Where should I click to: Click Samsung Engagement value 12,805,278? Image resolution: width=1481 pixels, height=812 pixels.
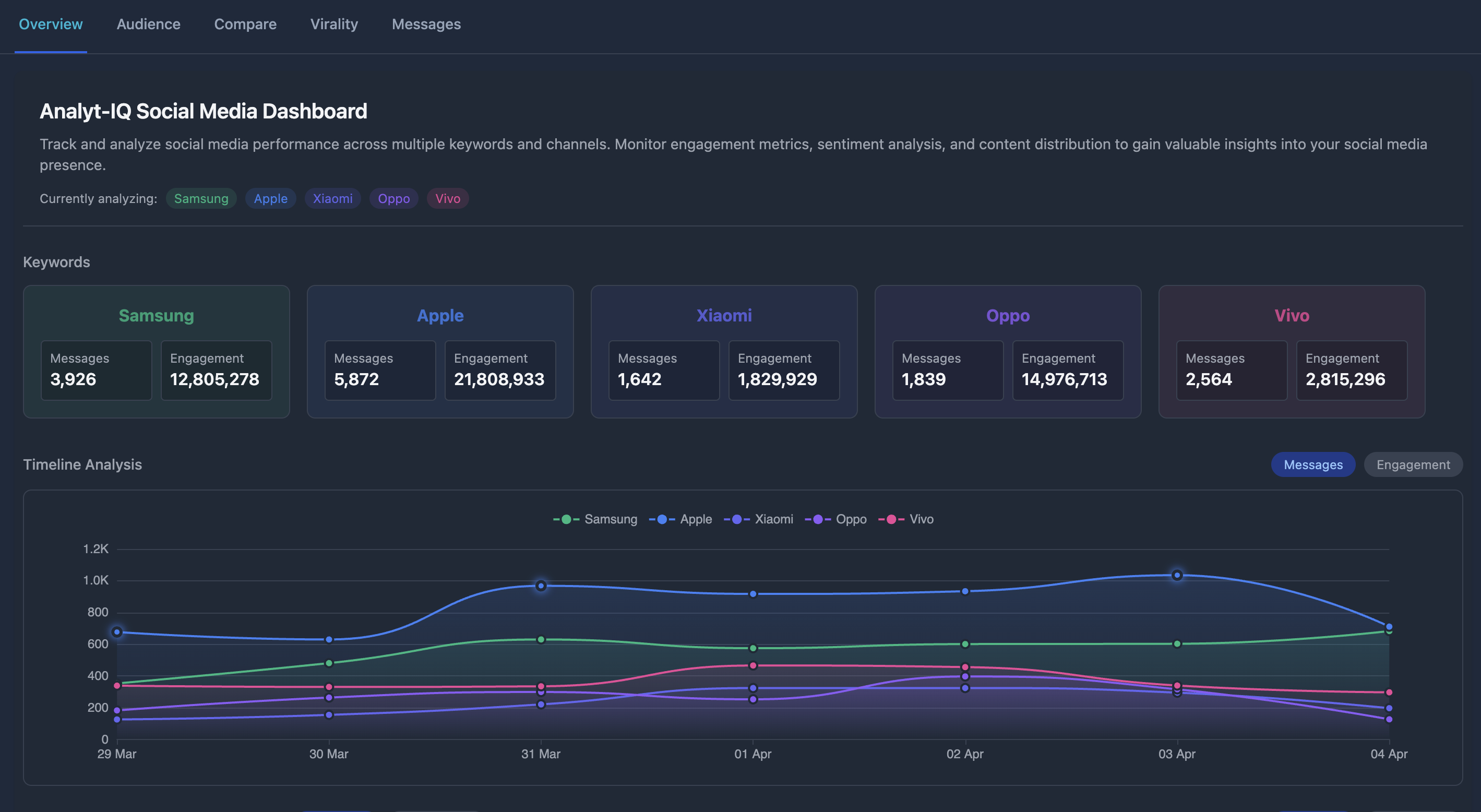[214, 379]
